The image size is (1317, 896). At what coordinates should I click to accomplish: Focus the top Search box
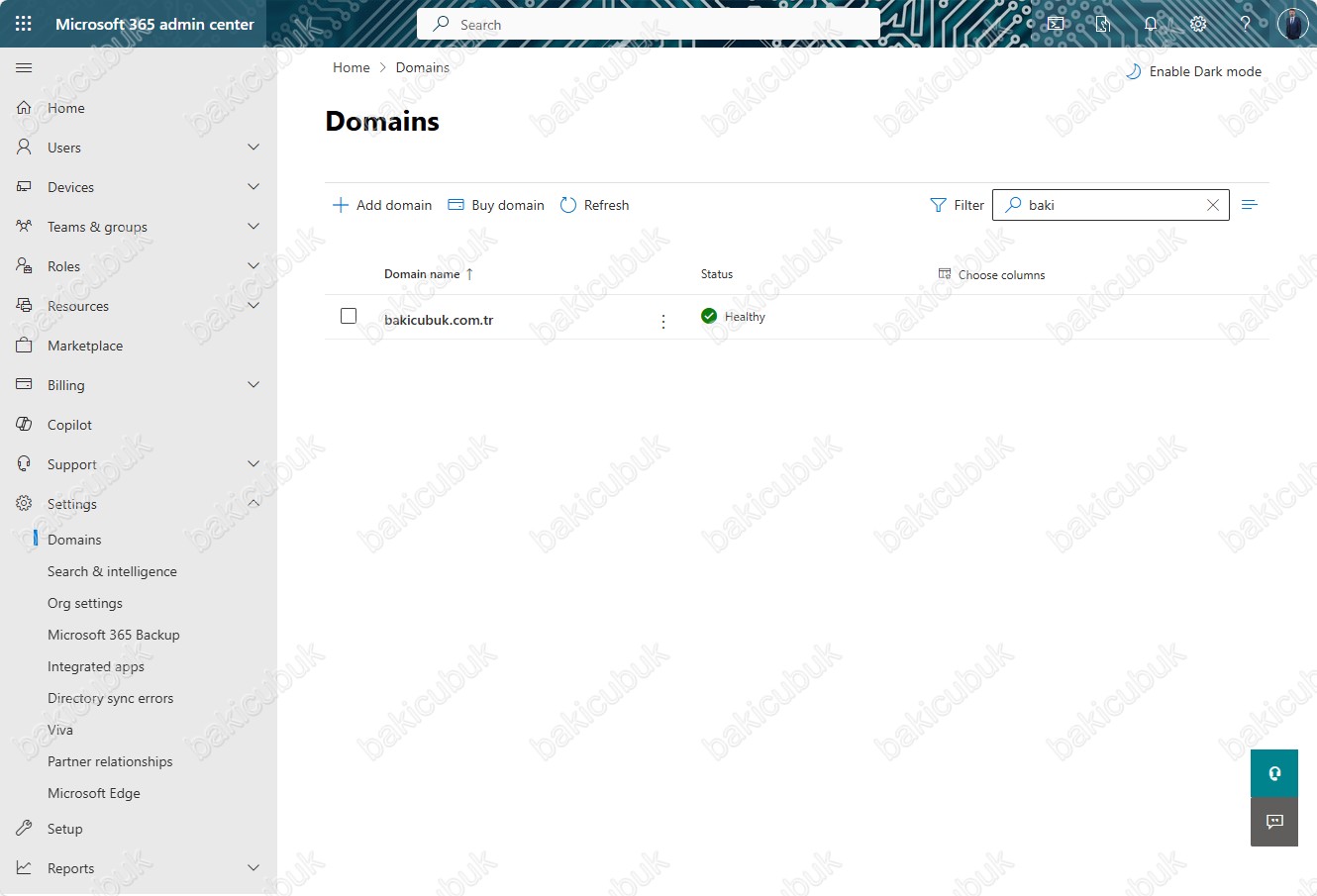[649, 24]
